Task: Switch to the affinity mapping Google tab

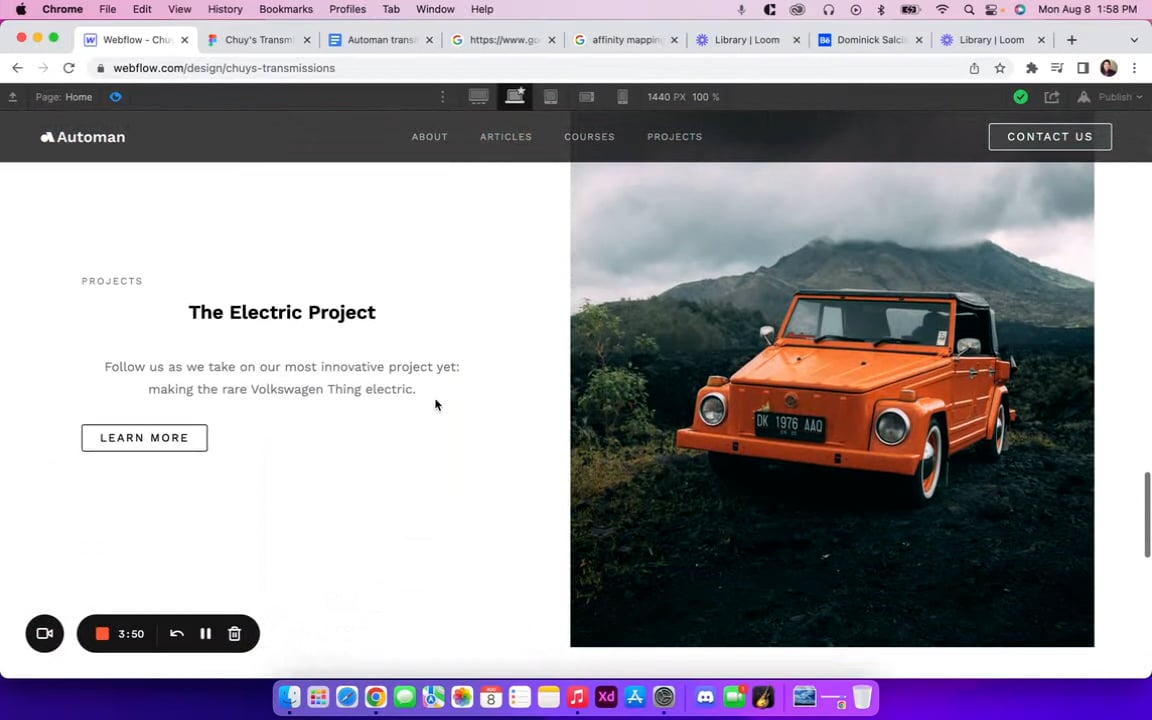Action: (x=626, y=40)
